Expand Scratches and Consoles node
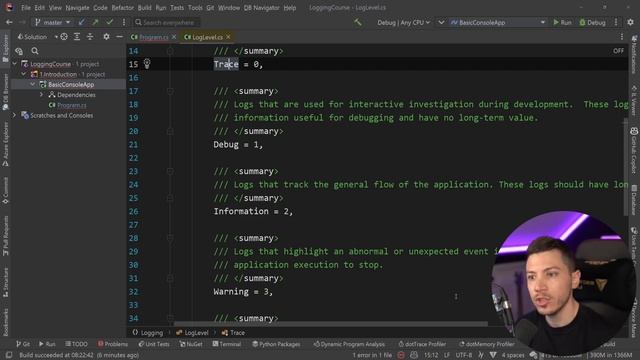This screenshot has height=360, width=640. click(15, 116)
